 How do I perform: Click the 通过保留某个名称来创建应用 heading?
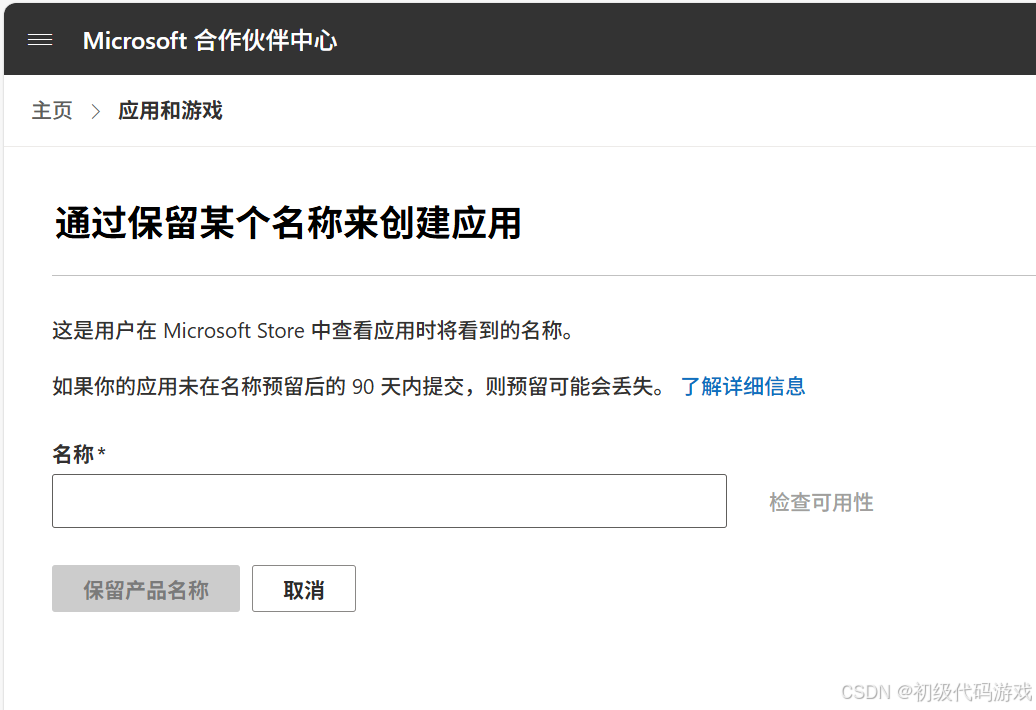[288, 223]
